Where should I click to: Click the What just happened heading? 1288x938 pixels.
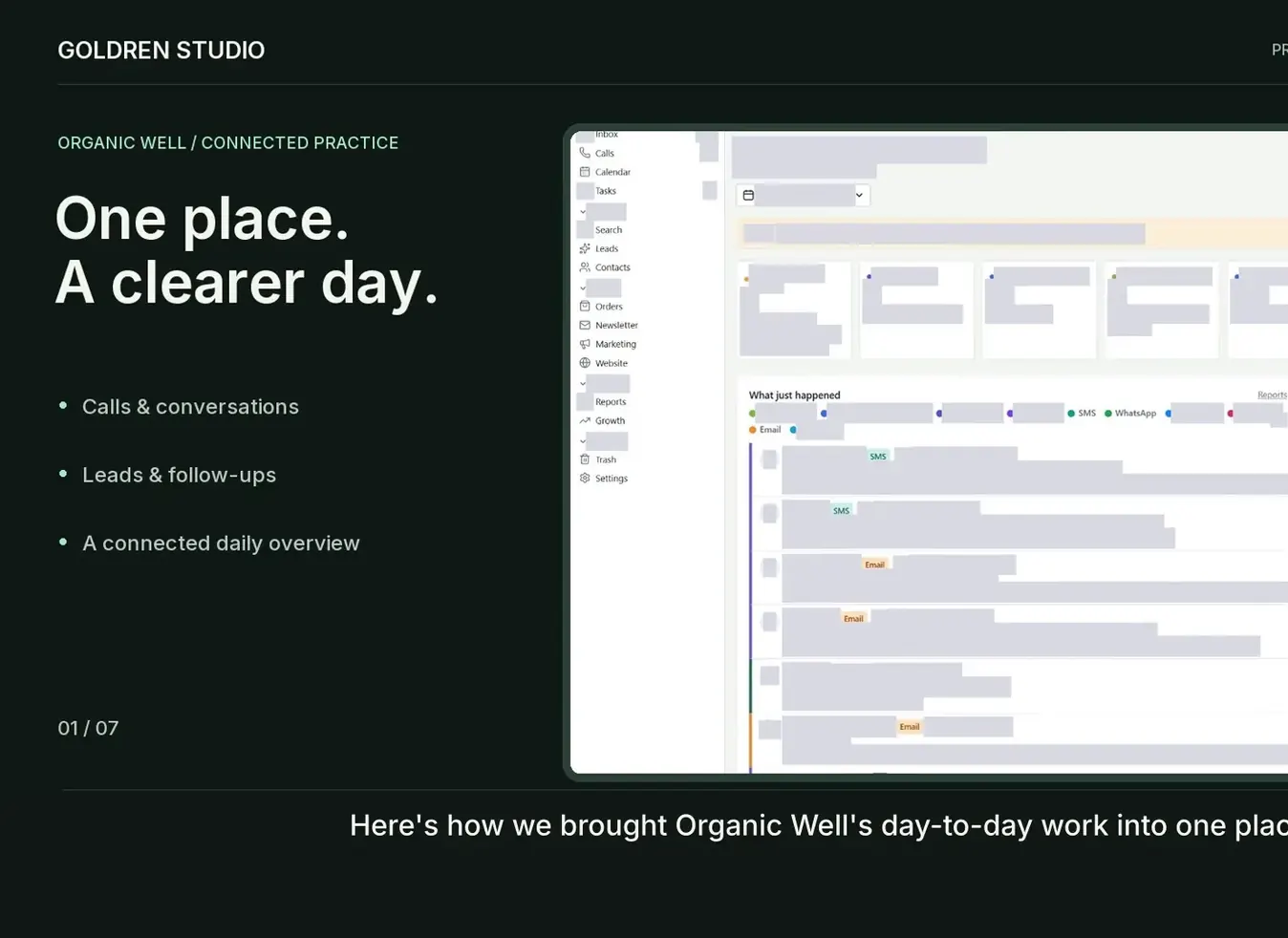pos(794,394)
